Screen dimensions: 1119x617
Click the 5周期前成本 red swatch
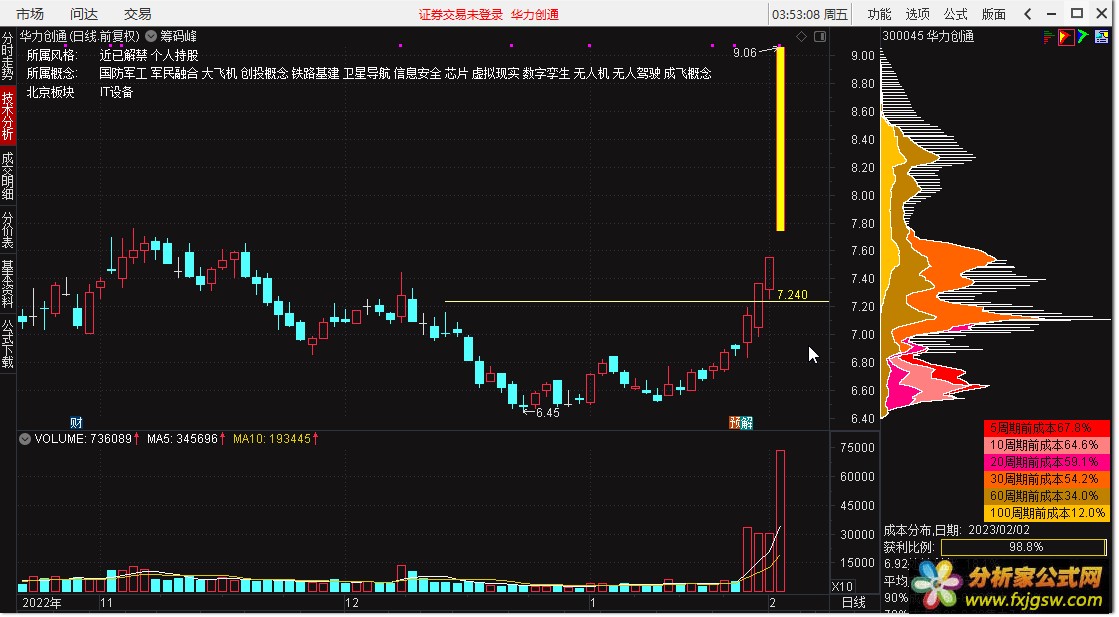point(1045,428)
